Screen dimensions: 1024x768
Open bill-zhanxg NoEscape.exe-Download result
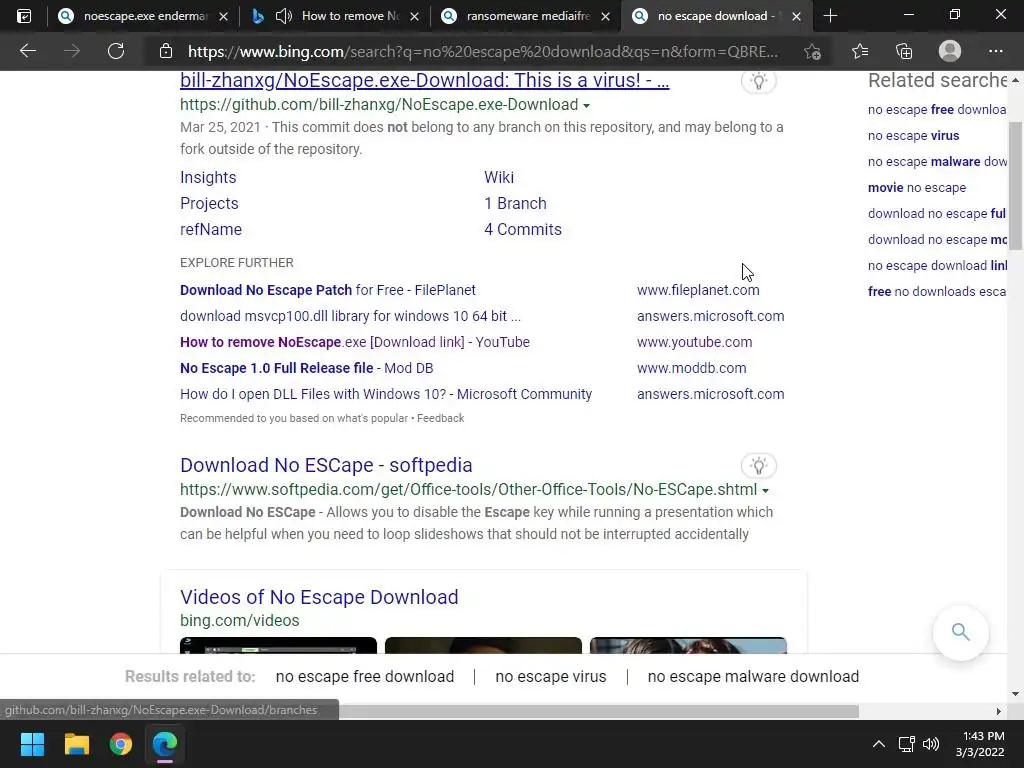(424, 80)
